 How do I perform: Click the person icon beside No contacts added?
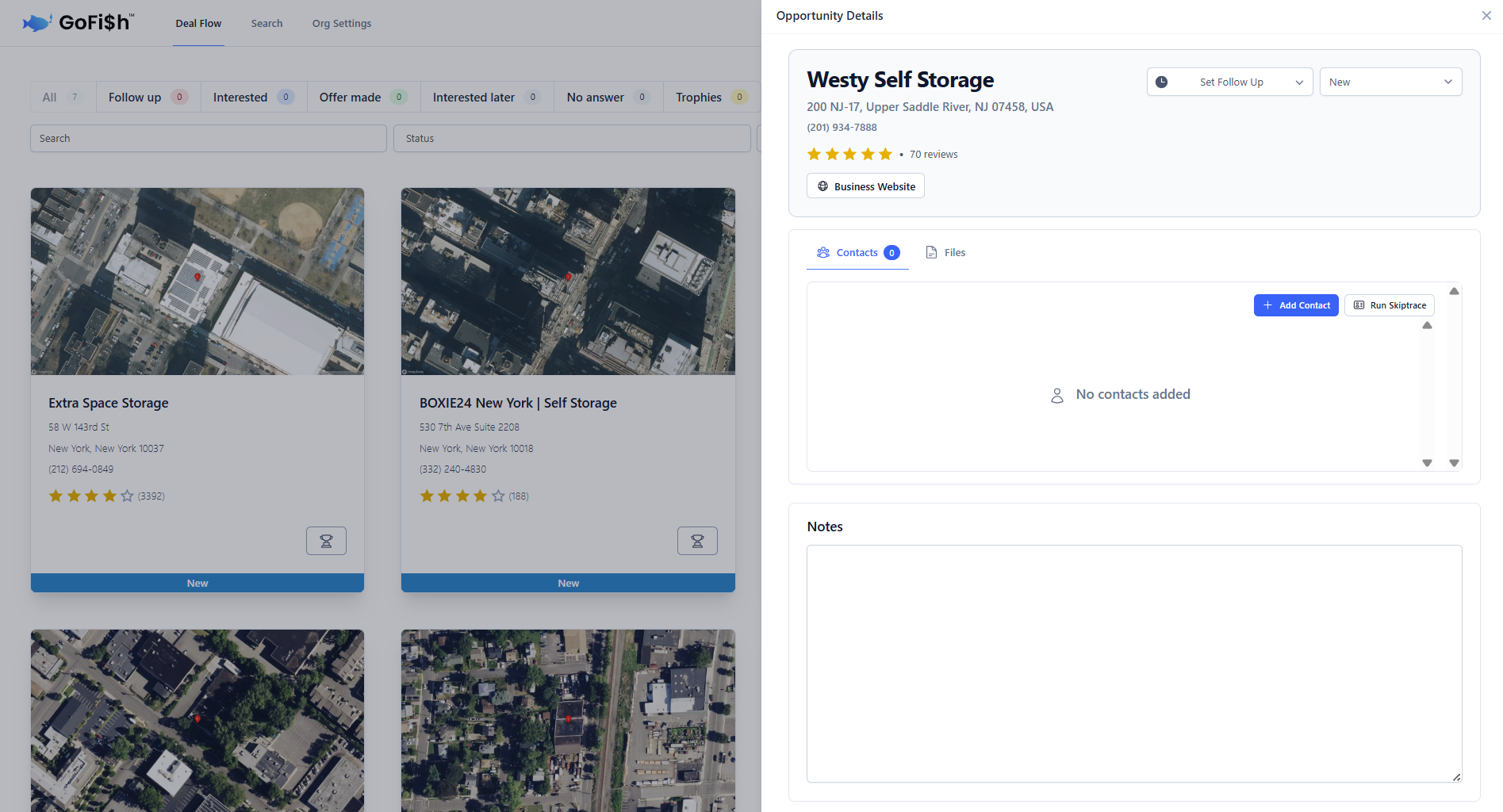[1057, 395]
